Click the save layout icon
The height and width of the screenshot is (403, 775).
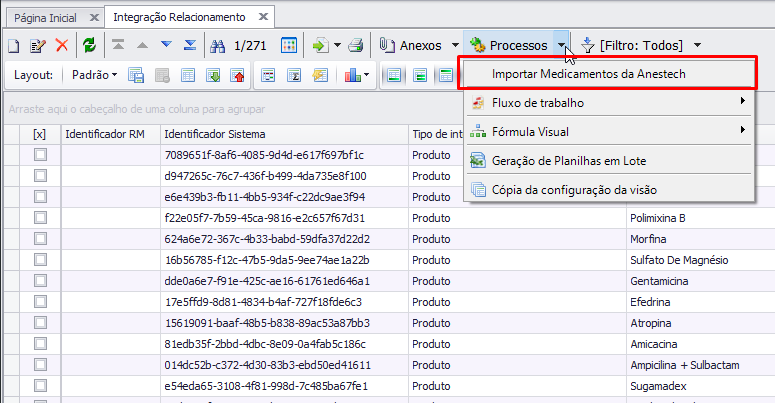pos(136,75)
